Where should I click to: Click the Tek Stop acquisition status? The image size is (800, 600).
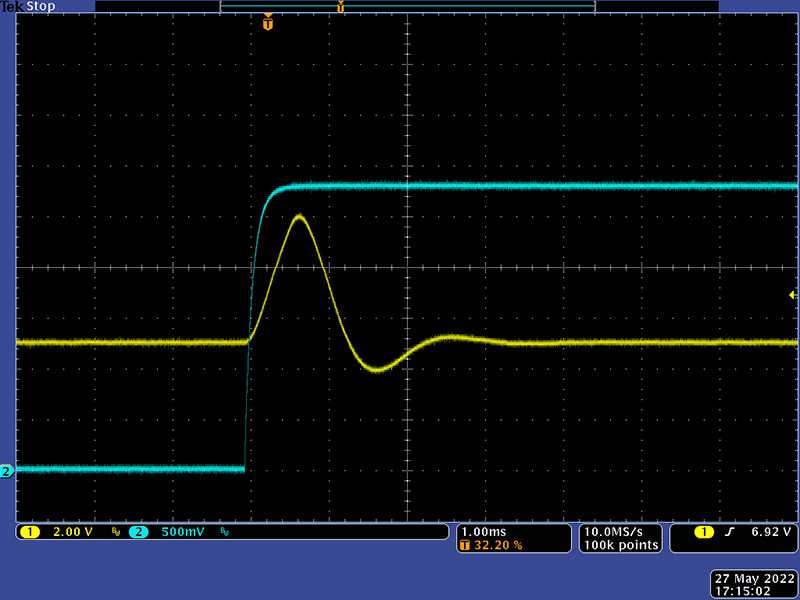(x=29, y=6)
